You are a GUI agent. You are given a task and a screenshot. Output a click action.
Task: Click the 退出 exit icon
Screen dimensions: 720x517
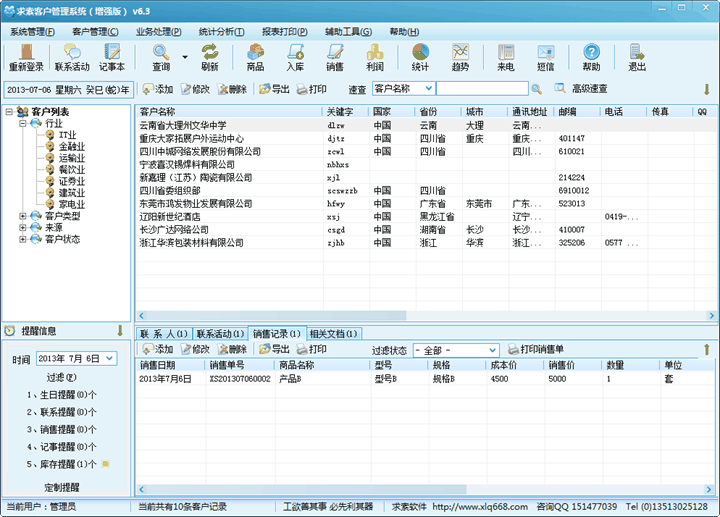pyautogui.click(x=636, y=57)
